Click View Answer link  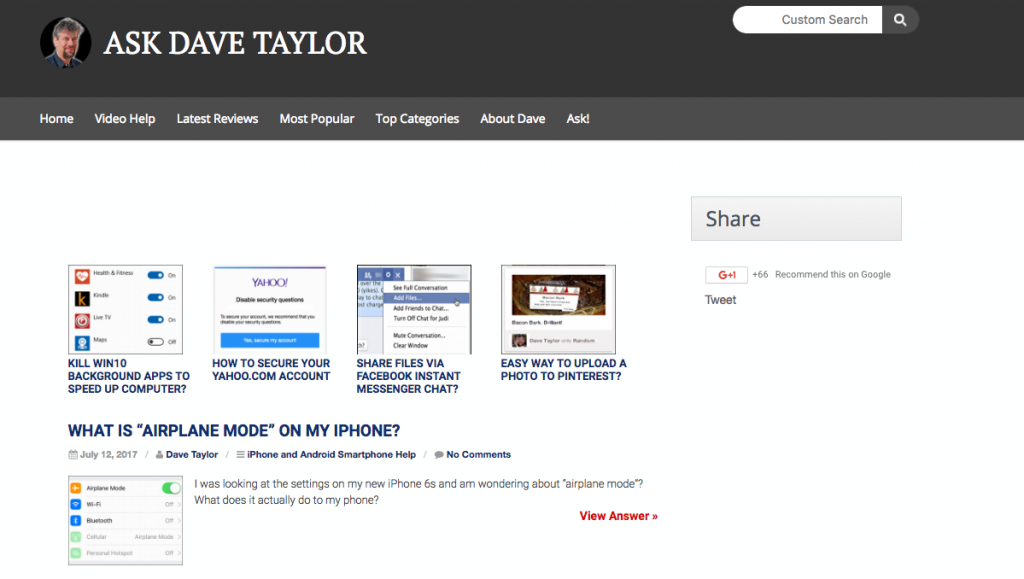point(618,516)
